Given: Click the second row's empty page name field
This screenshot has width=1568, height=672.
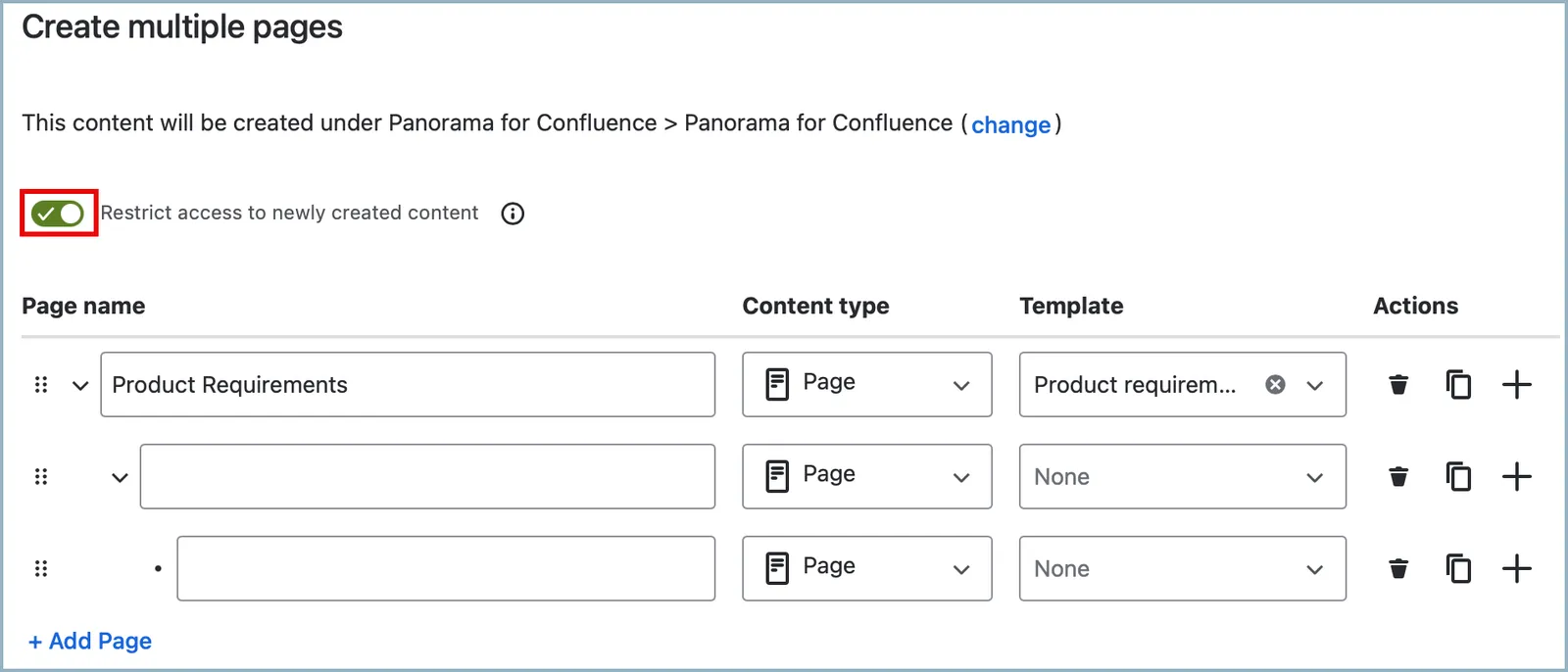Looking at the screenshot, I should 427,477.
